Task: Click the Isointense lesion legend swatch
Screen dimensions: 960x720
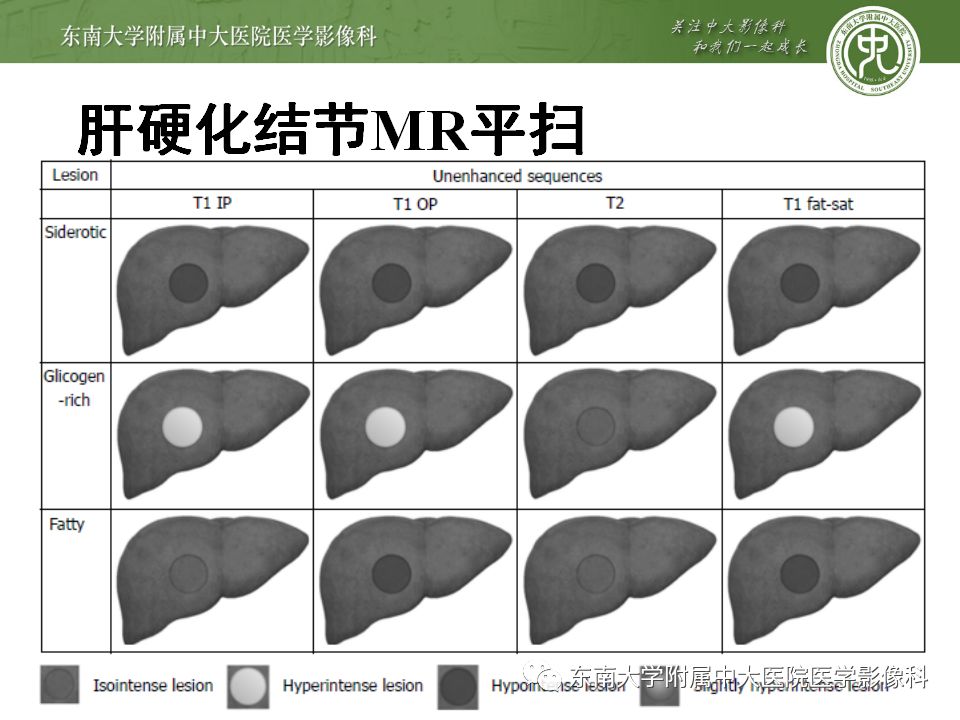Action: click(x=59, y=684)
